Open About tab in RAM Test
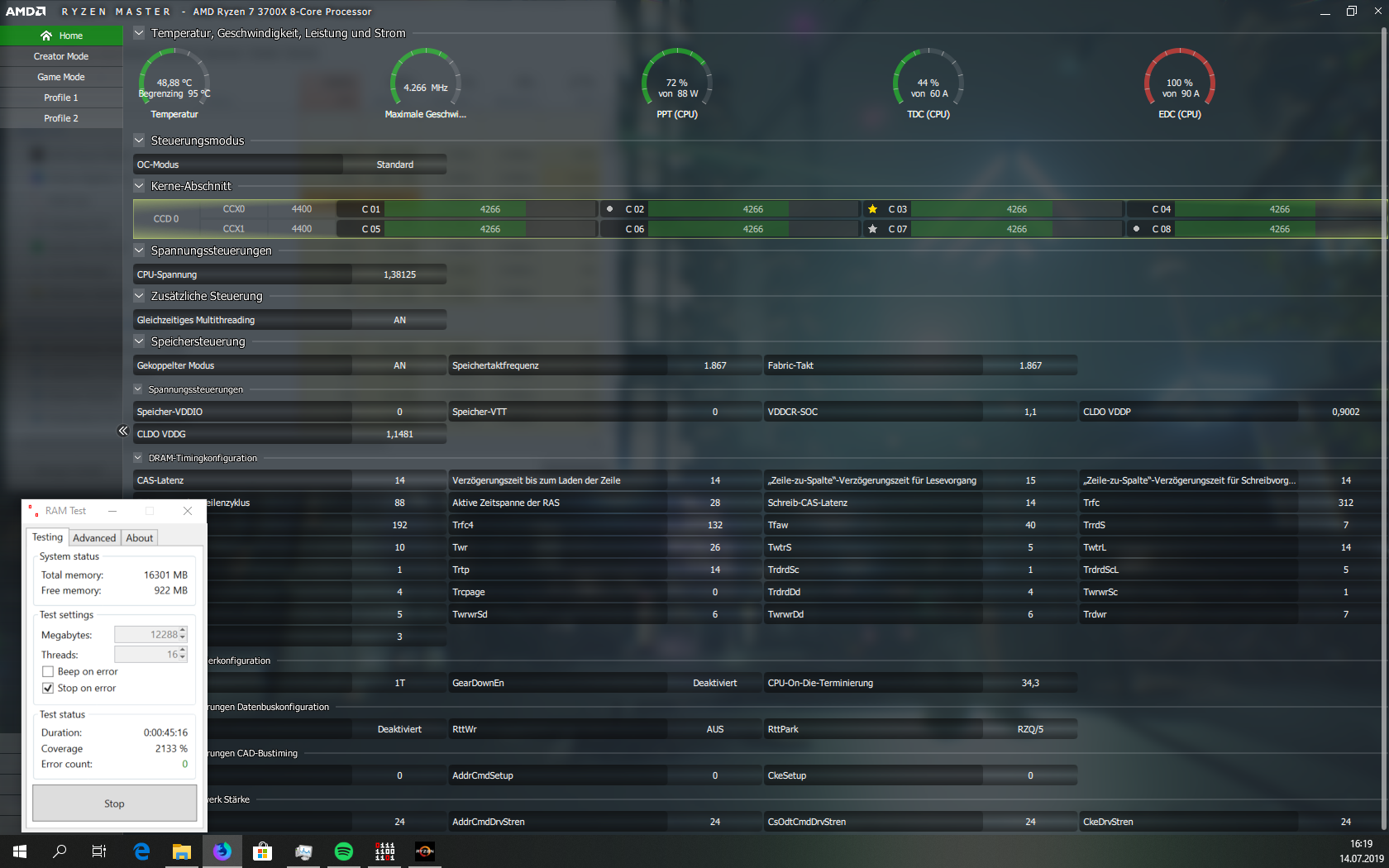This screenshot has height=868, width=1389. point(140,538)
